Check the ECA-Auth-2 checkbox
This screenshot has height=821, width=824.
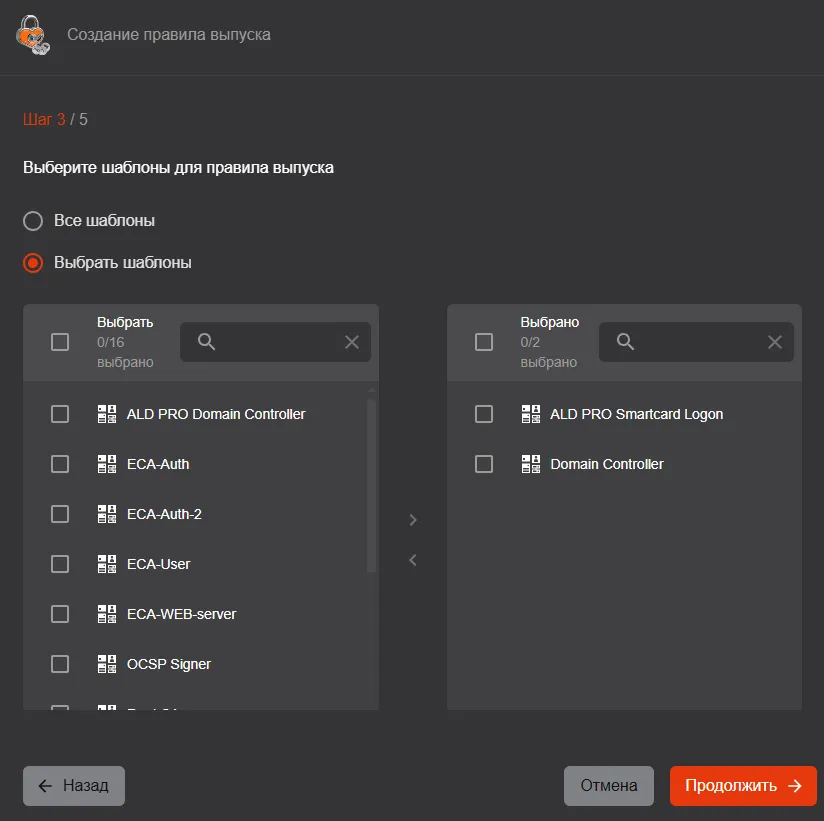(60, 514)
